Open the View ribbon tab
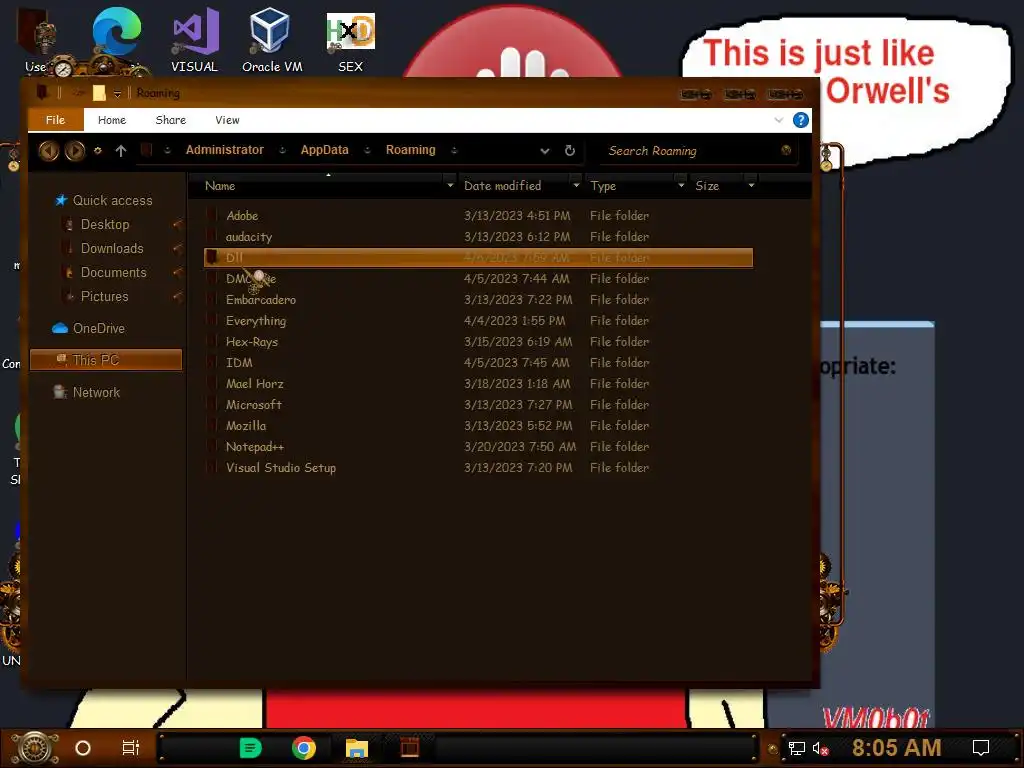The width and height of the screenshot is (1024, 768). 227,120
